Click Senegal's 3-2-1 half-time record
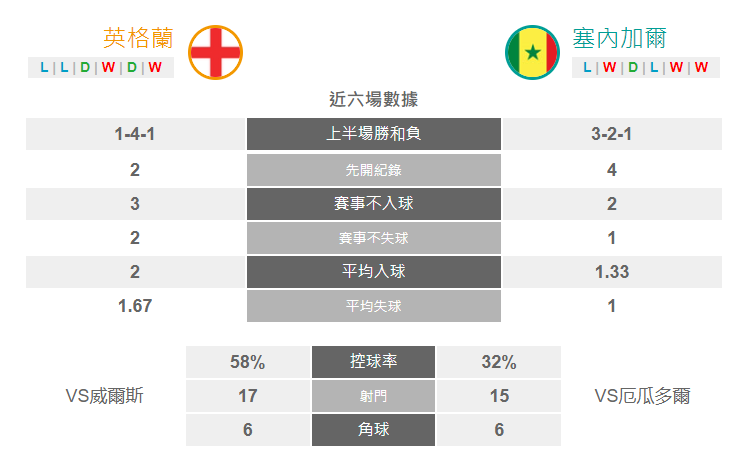Viewport: 752px width, 461px height. click(x=611, y=134)
